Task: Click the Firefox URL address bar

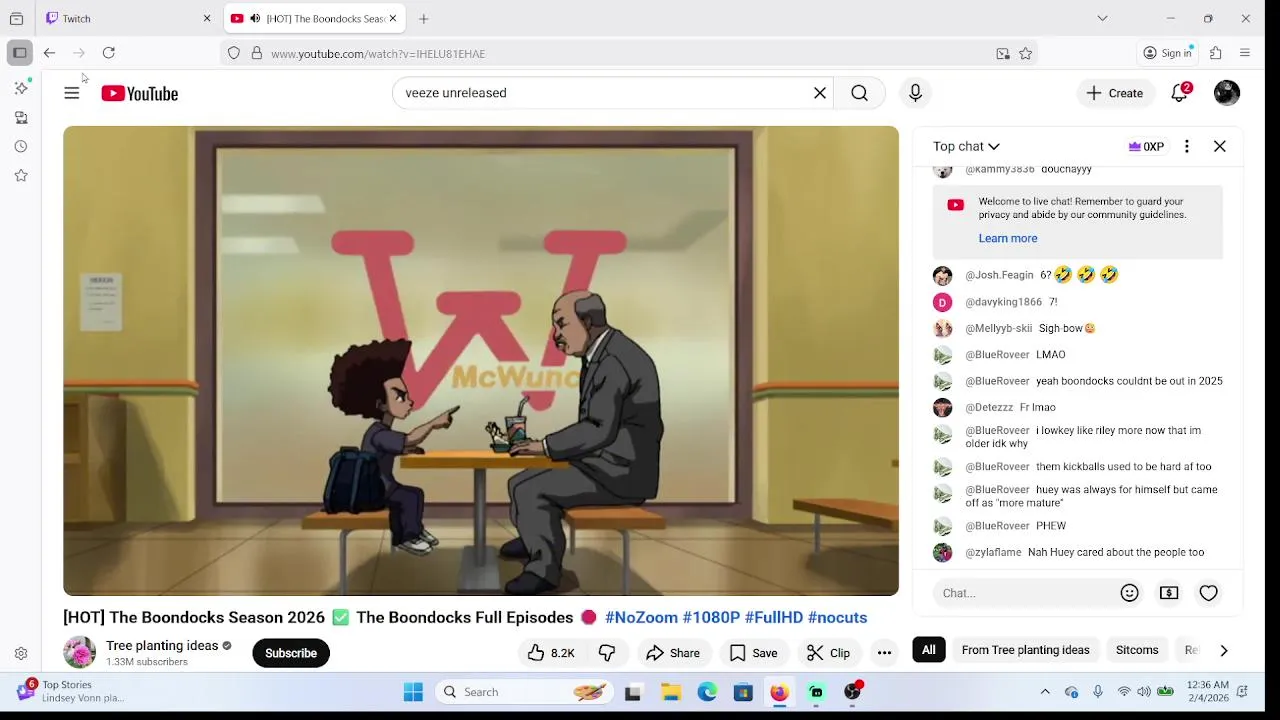Action: (x=628, y=53)
